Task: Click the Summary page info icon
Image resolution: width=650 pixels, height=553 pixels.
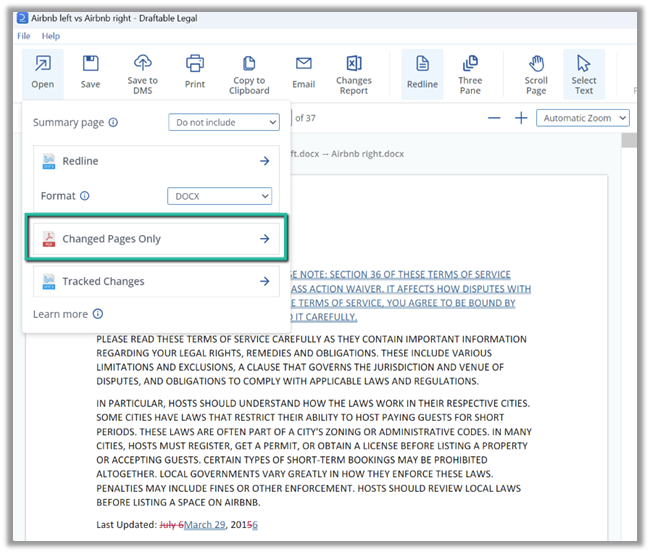Action: (113, 122)
